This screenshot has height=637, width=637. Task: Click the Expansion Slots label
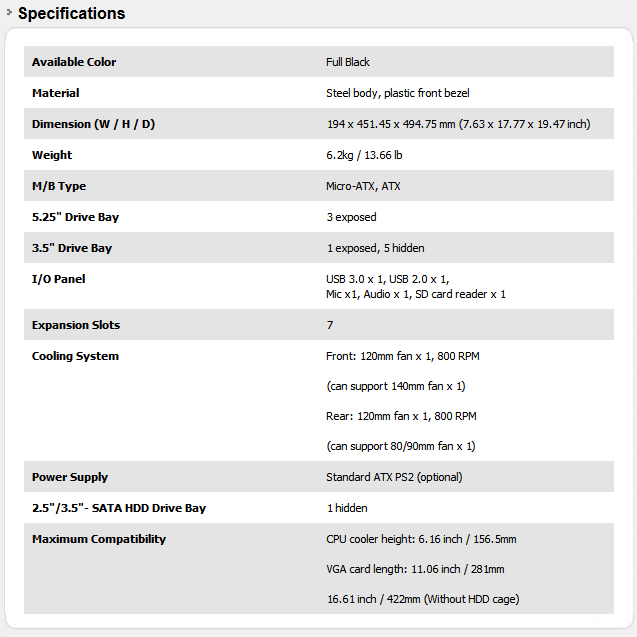(76, 325)
